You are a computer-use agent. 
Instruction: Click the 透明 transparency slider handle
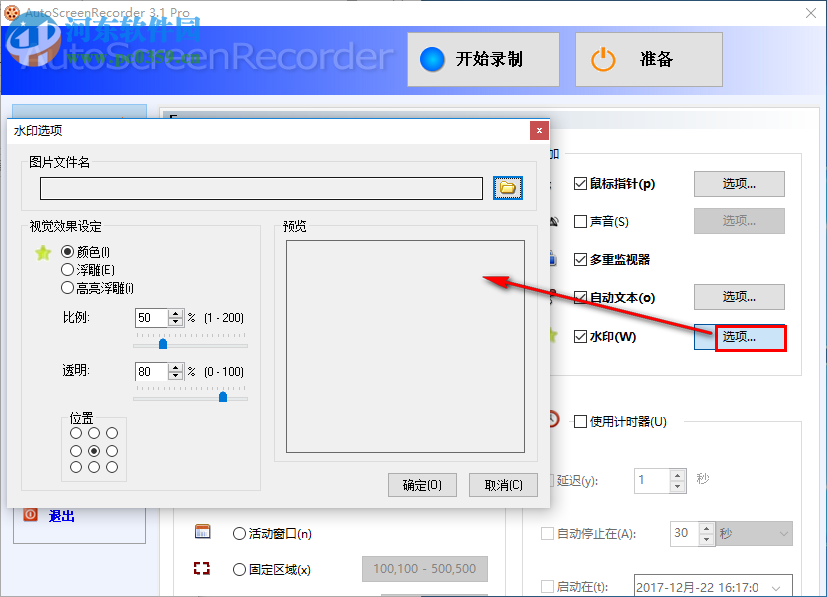[222, 396]
